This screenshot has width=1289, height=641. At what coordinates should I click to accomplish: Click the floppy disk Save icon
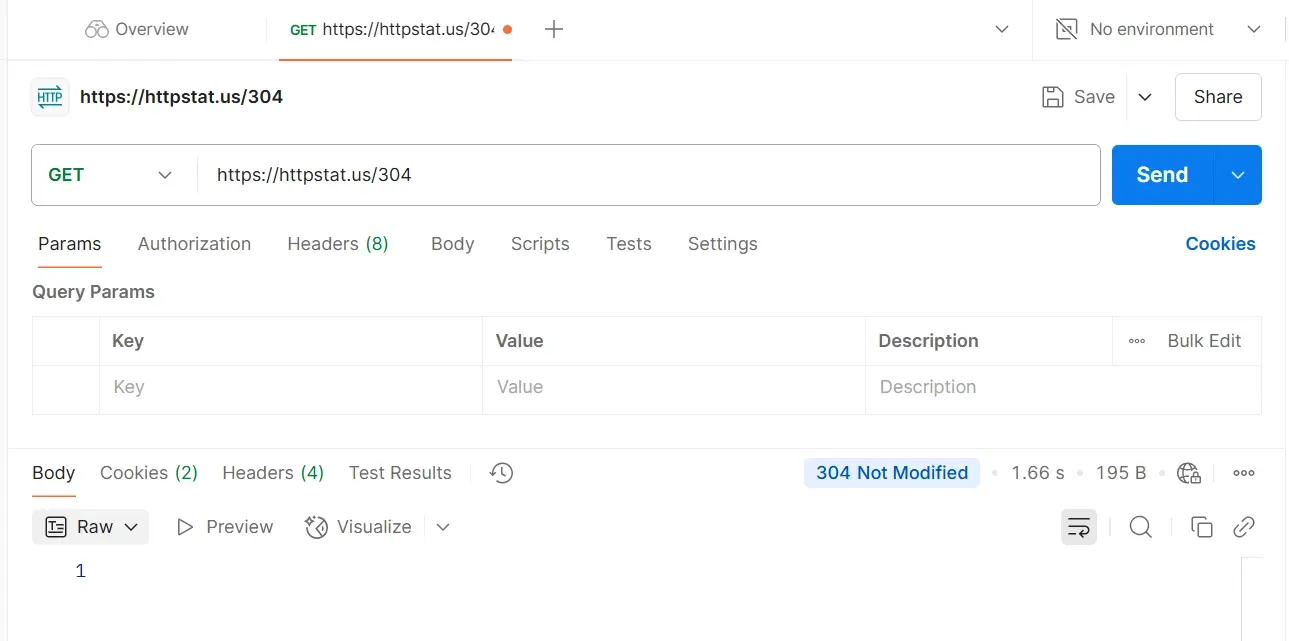click(x=1052, y=97)
